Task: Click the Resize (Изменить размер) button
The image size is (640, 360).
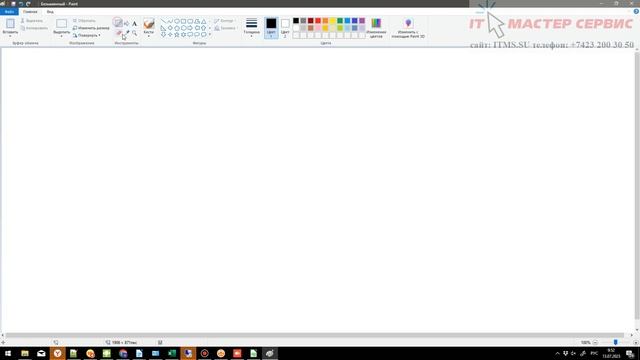Action: tap(91, 28)
